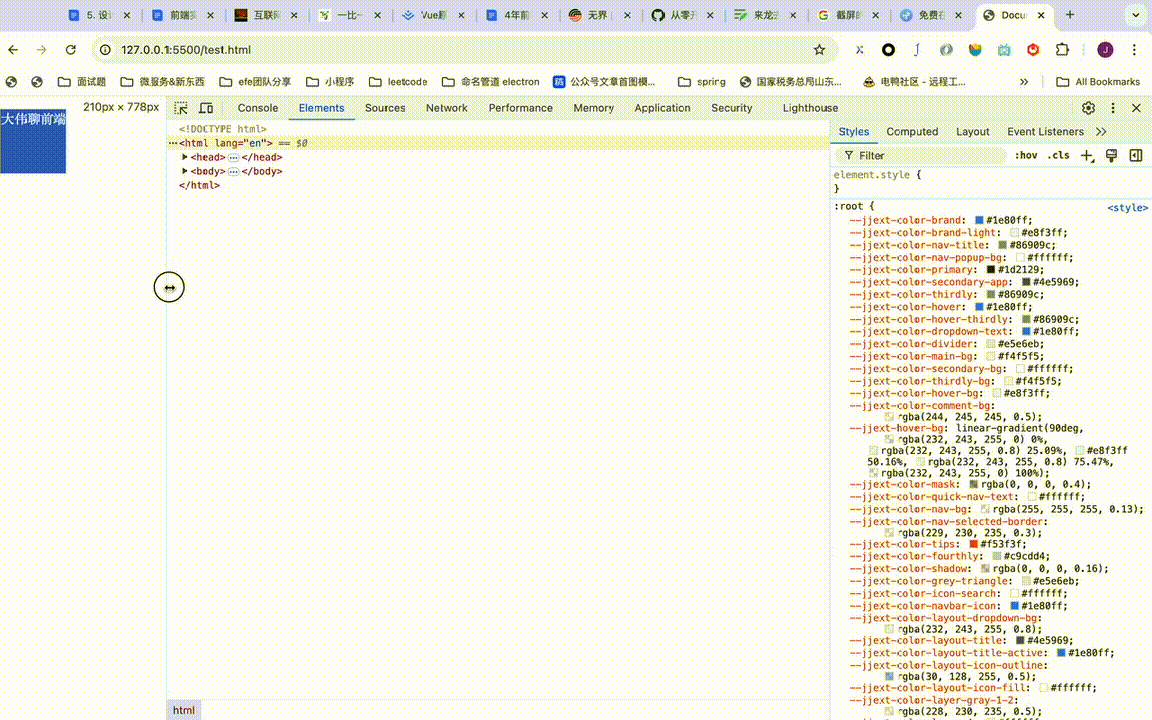Open color swatch for --jjext-color-brand

pos(979,220)
